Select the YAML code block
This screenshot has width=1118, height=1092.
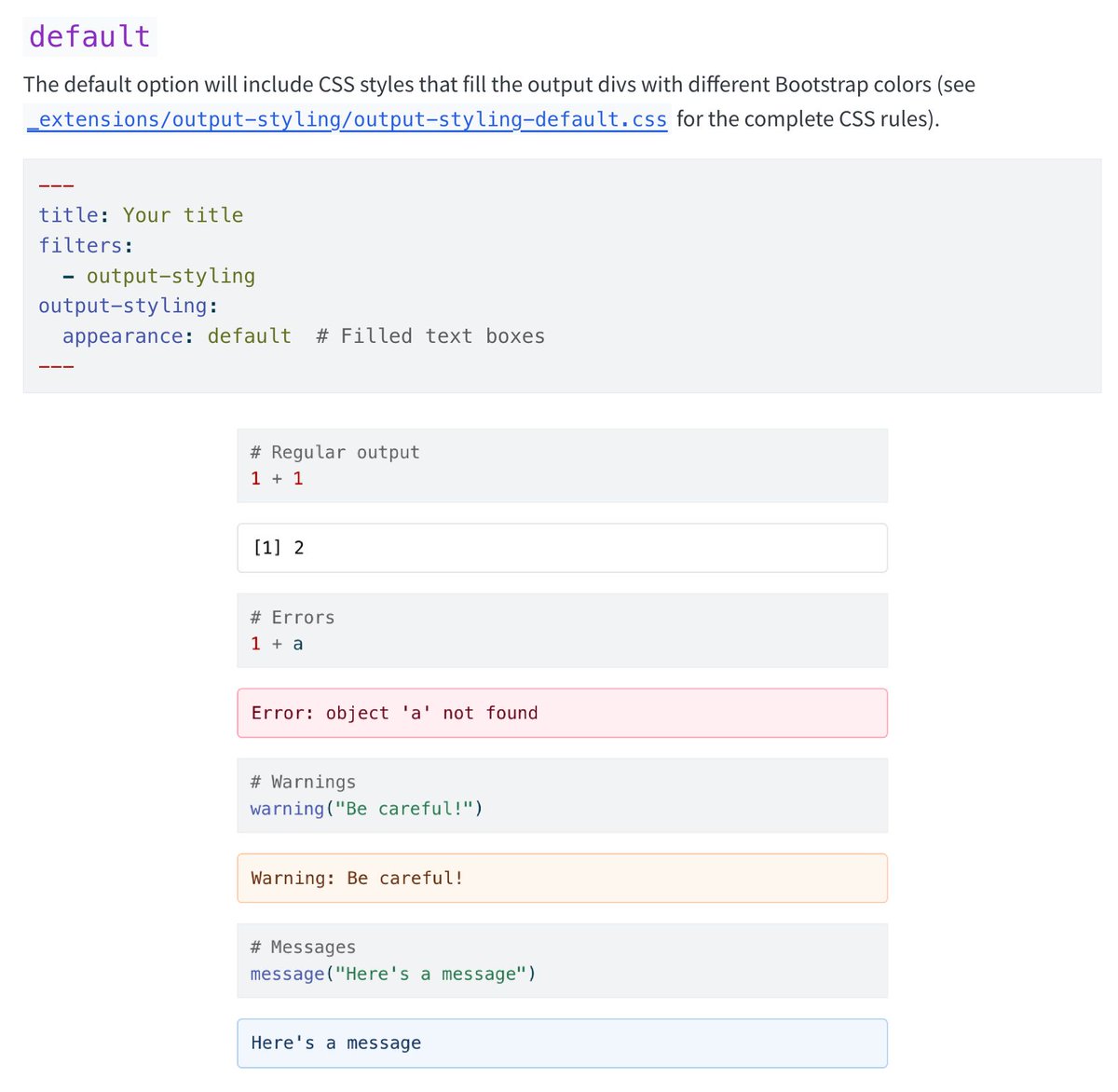pos(559,275)
